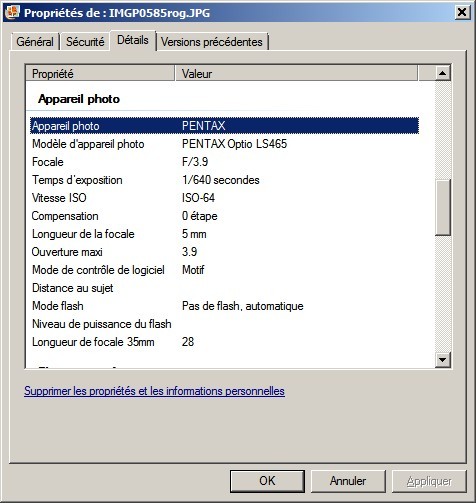The height and width of the screenshot is (503, 476).
Task: Select the Longueur de la focale row
Action: [224, 234]
